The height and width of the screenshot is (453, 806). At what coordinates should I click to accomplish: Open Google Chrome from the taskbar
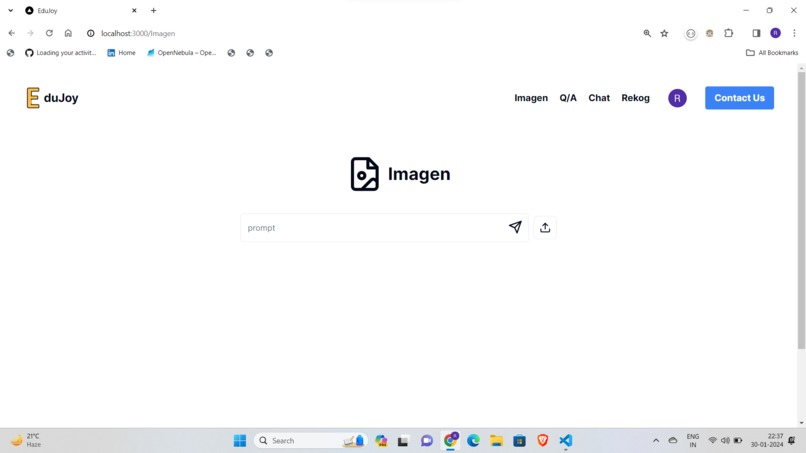pyautogui.click(x=450, y=440)
